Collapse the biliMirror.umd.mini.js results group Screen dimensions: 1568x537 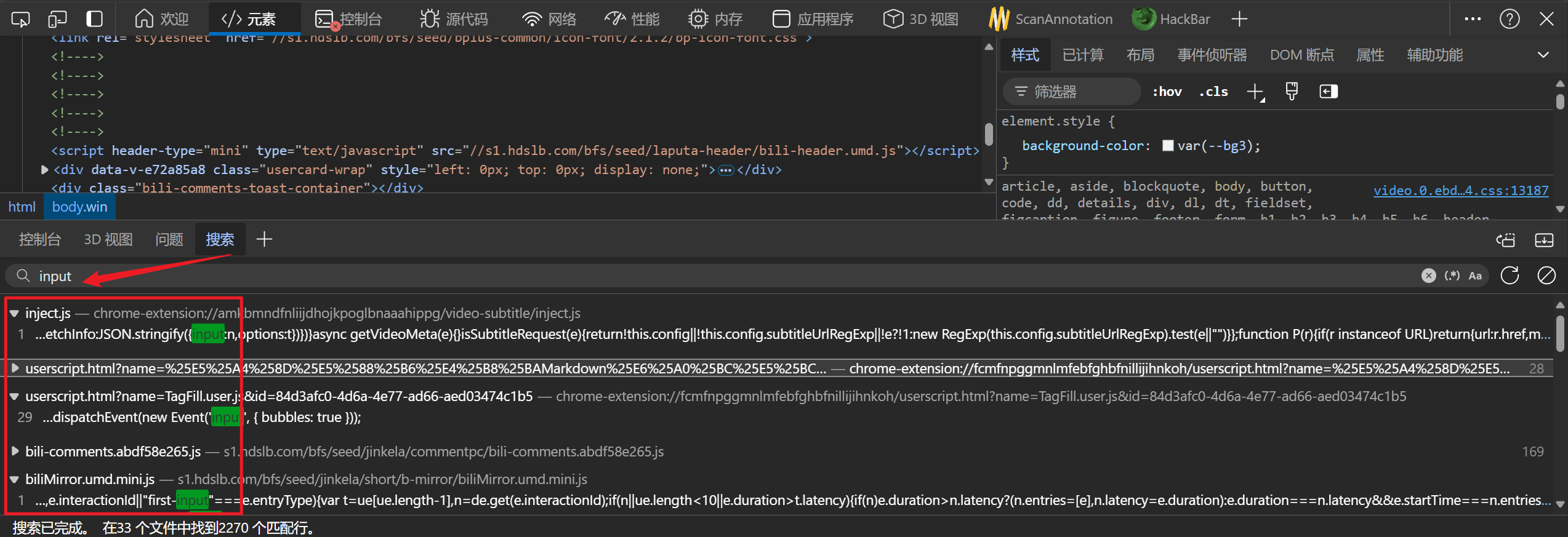click(14, 480)
